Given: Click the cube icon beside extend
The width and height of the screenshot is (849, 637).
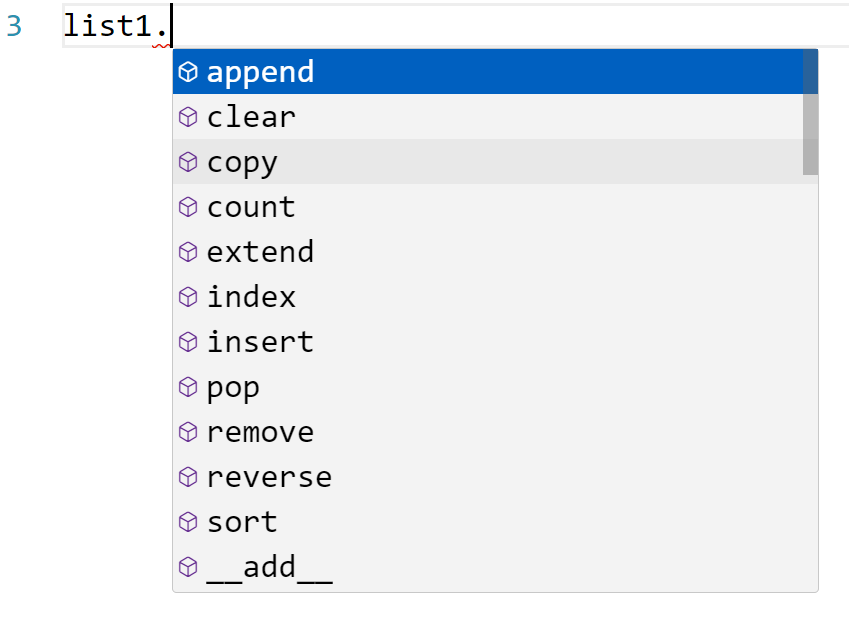Looking at the screenshot, I should 188,252.
